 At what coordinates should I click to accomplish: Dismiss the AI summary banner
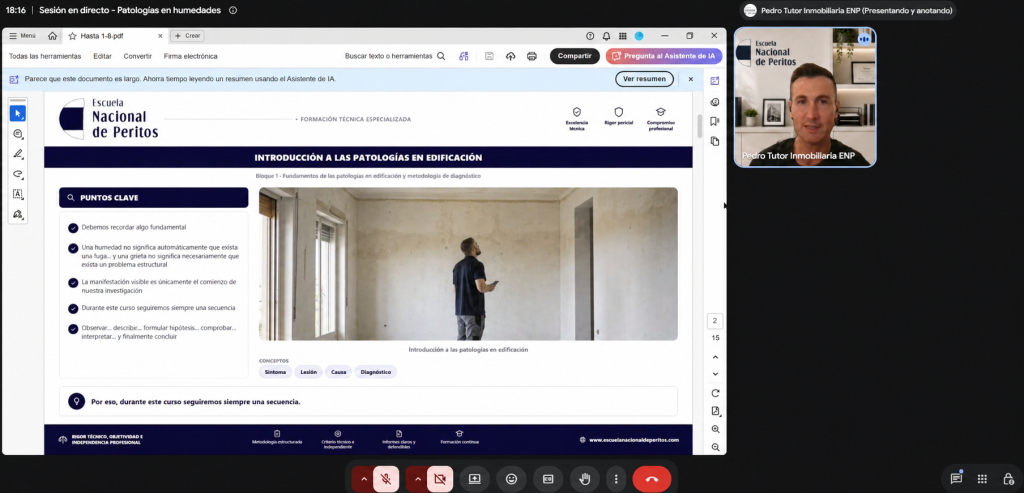(x=690, y=79)
